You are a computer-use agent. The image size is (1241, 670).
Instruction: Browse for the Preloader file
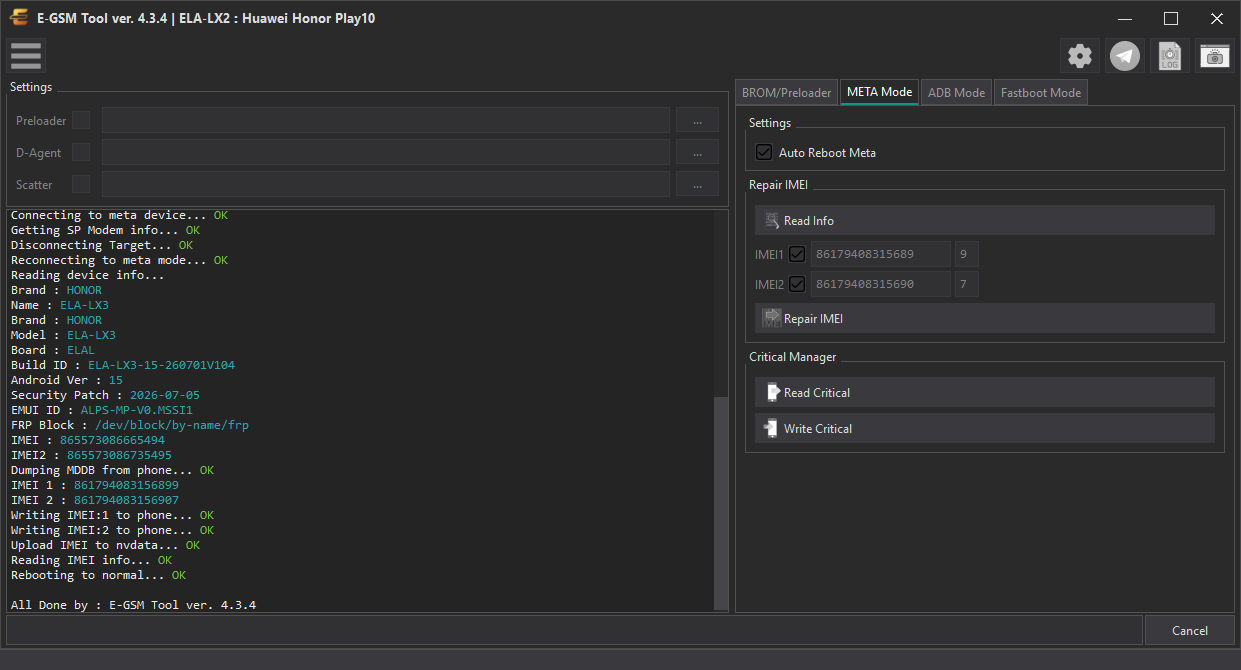tap(697, 120)
